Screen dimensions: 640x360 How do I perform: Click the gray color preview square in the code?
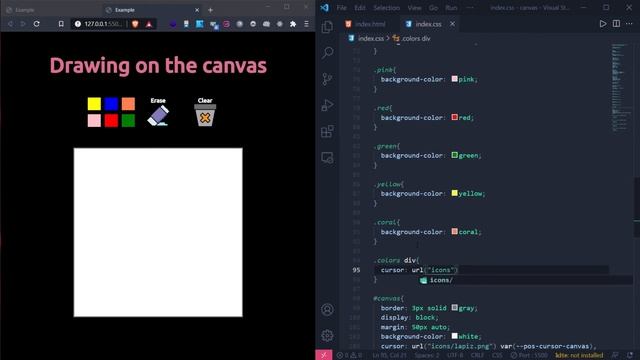454,307
